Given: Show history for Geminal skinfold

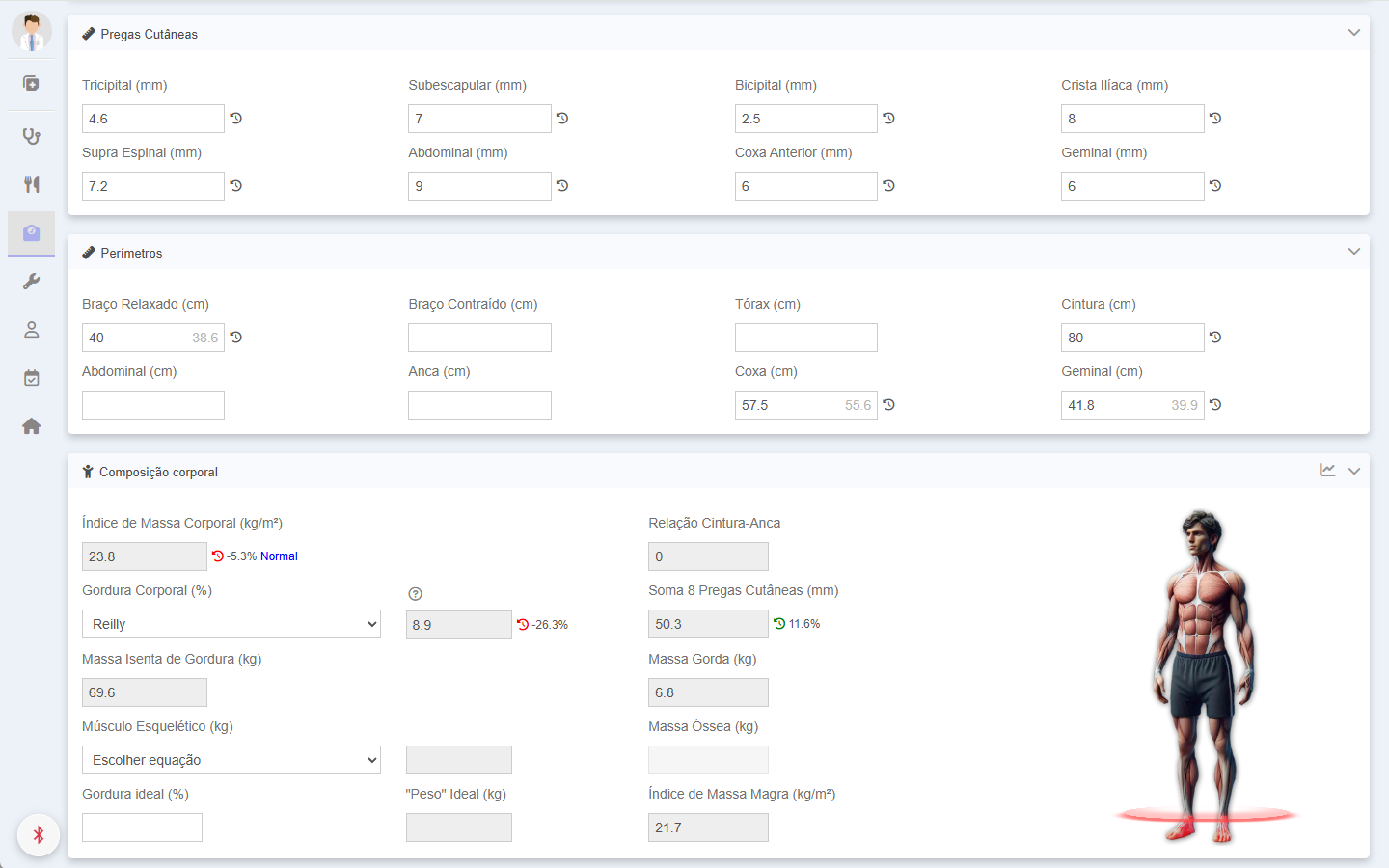Looking at the screenshot, I should 1215,186.
